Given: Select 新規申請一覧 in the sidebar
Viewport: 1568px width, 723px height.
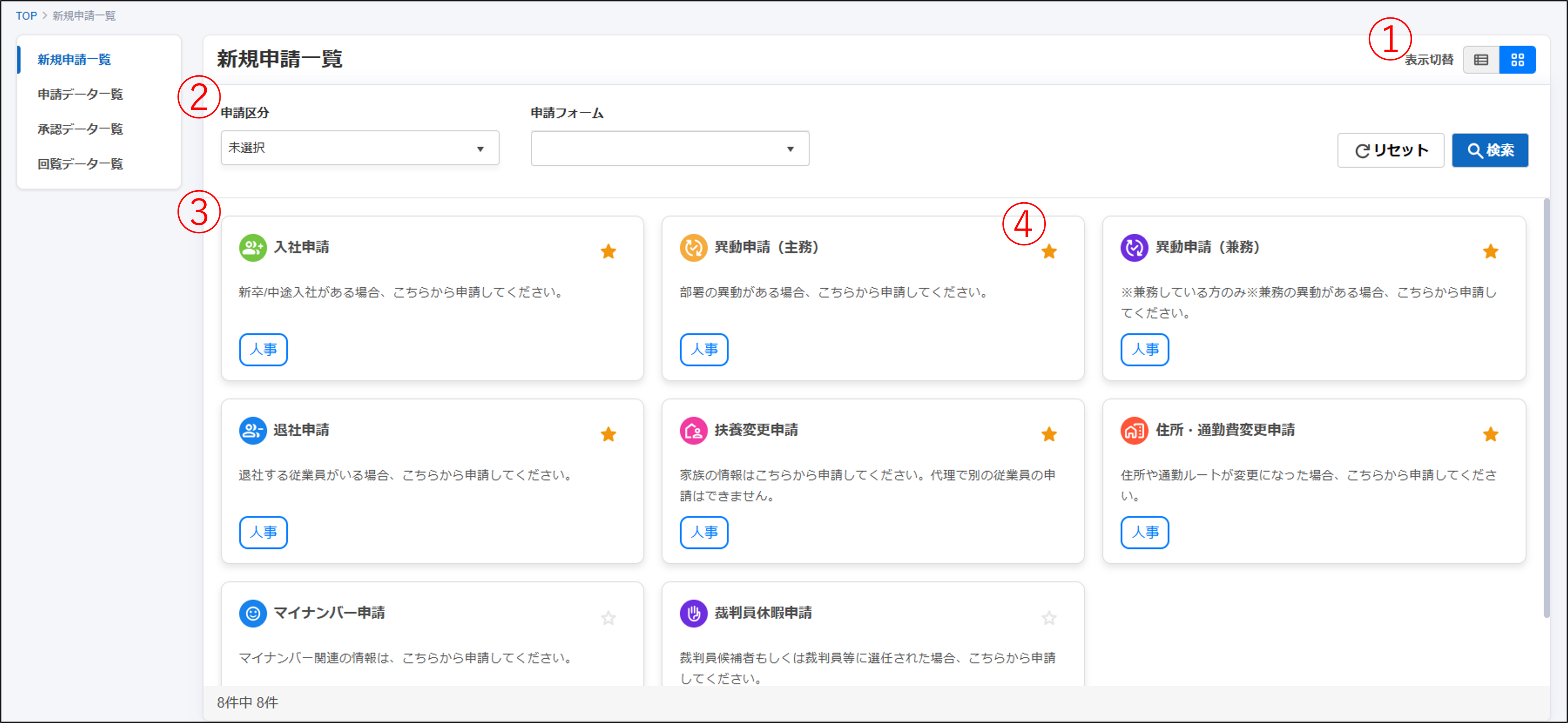Looking at the screenshot, I should click(x=74, y=60).
